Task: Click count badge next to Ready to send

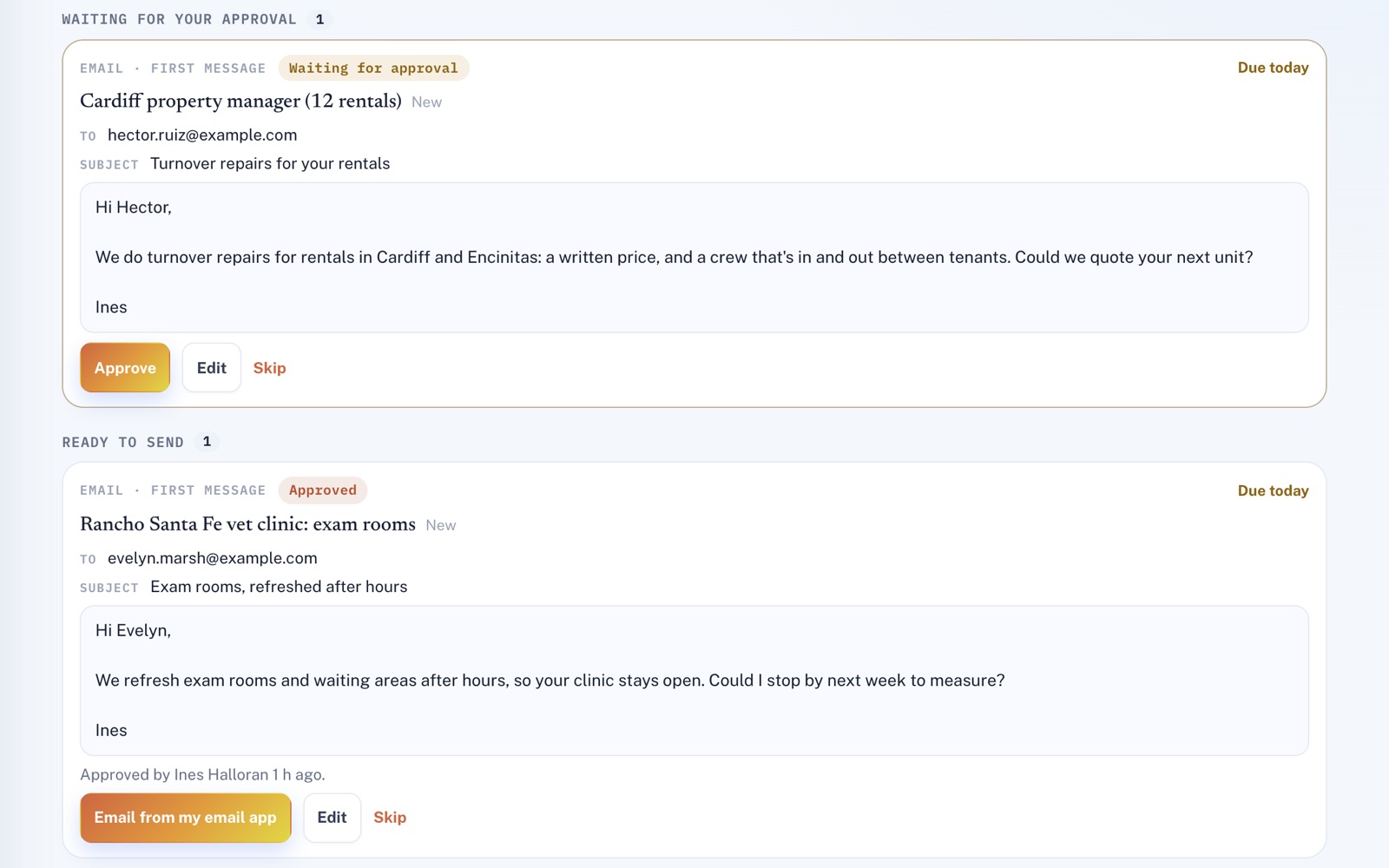Action: pos(207,442)
